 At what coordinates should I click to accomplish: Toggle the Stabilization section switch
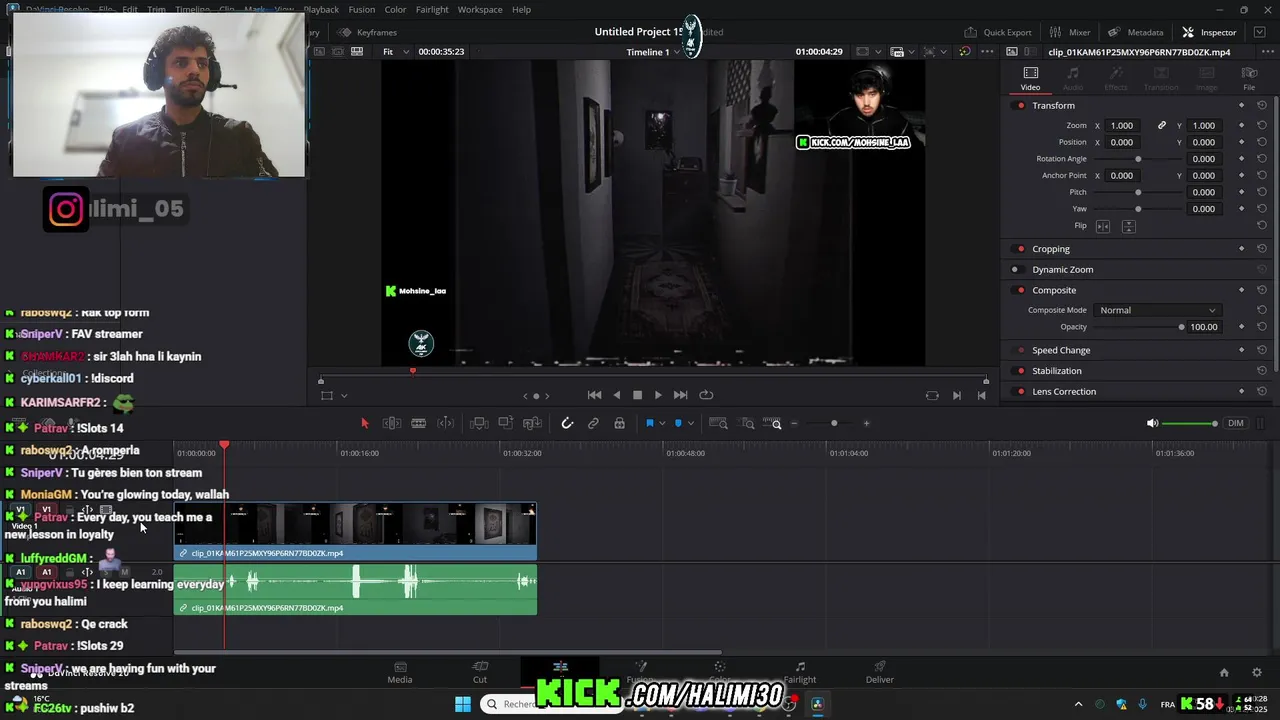[x=1020, y=371]
